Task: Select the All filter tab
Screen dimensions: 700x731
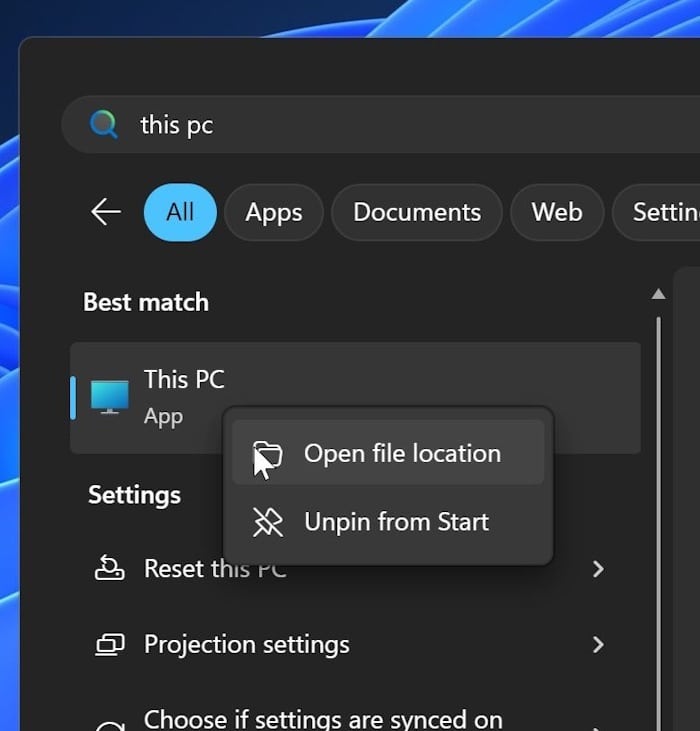Action: click(x=180, y=212)
